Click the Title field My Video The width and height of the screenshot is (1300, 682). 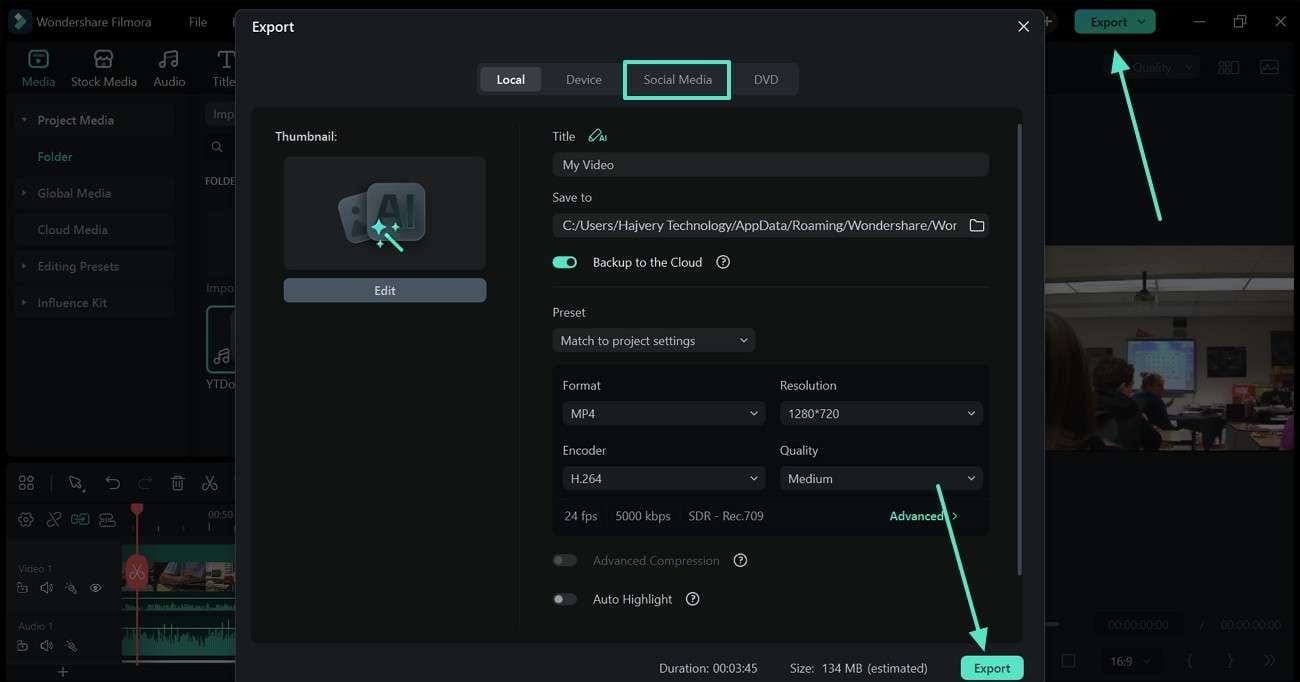click(770, 164)
